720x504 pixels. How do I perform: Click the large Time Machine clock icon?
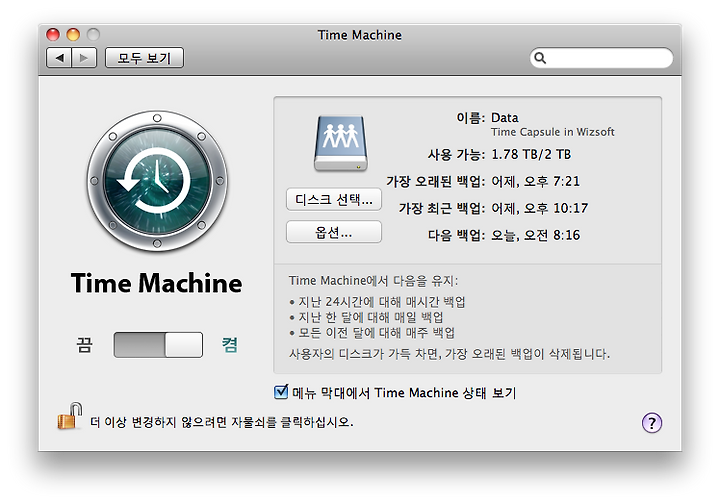157,180
